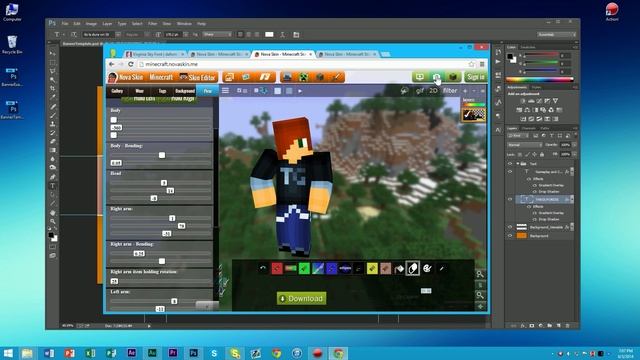Click the gif button above preview
640x360 pixels.
[x=420, y=91]
